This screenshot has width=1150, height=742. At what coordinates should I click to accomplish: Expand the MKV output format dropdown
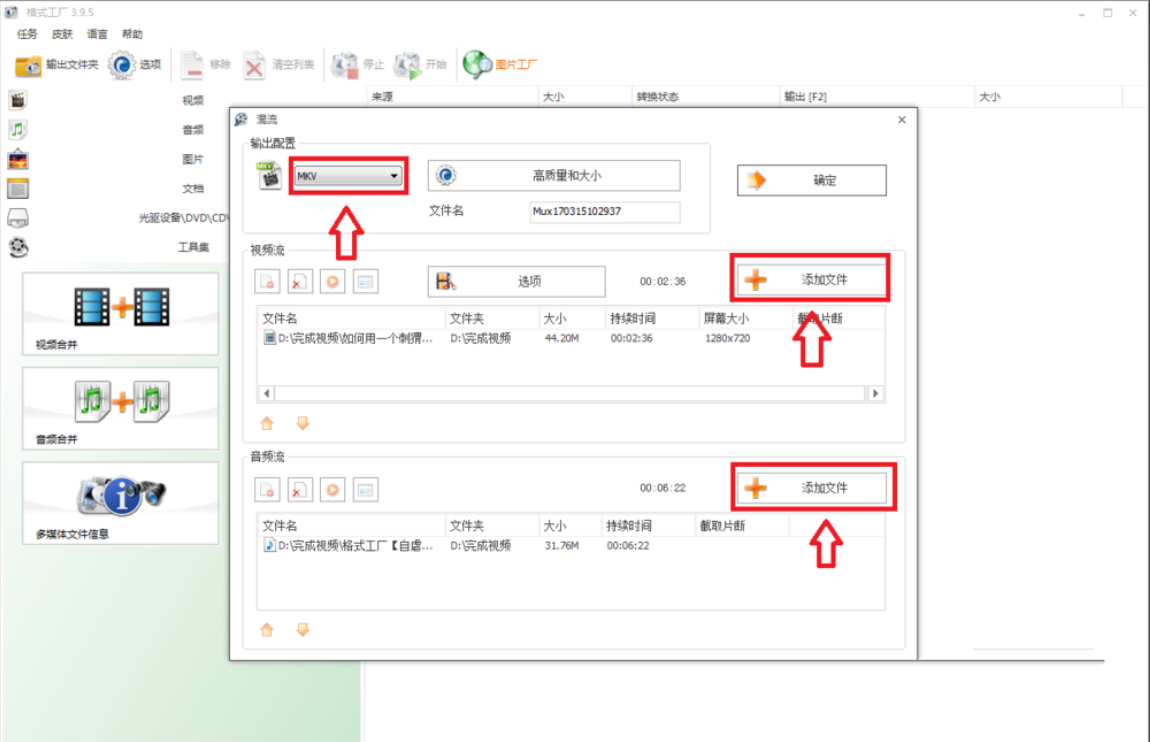(348, 176)
